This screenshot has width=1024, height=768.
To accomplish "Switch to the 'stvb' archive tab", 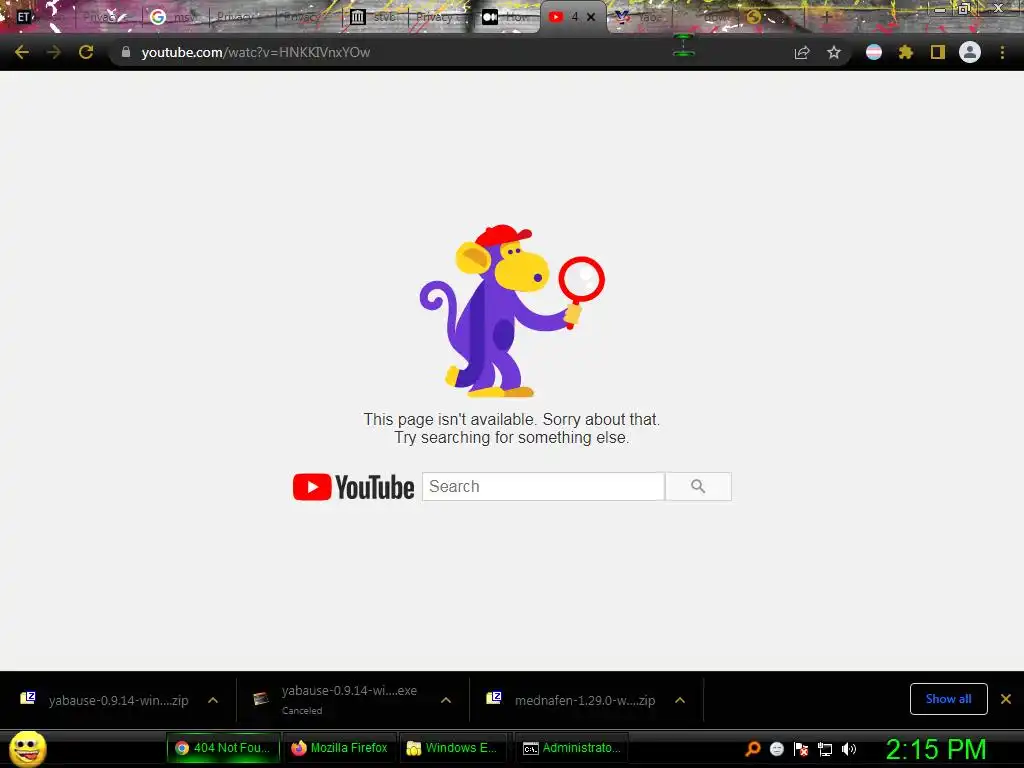I will tap(374, 17).
